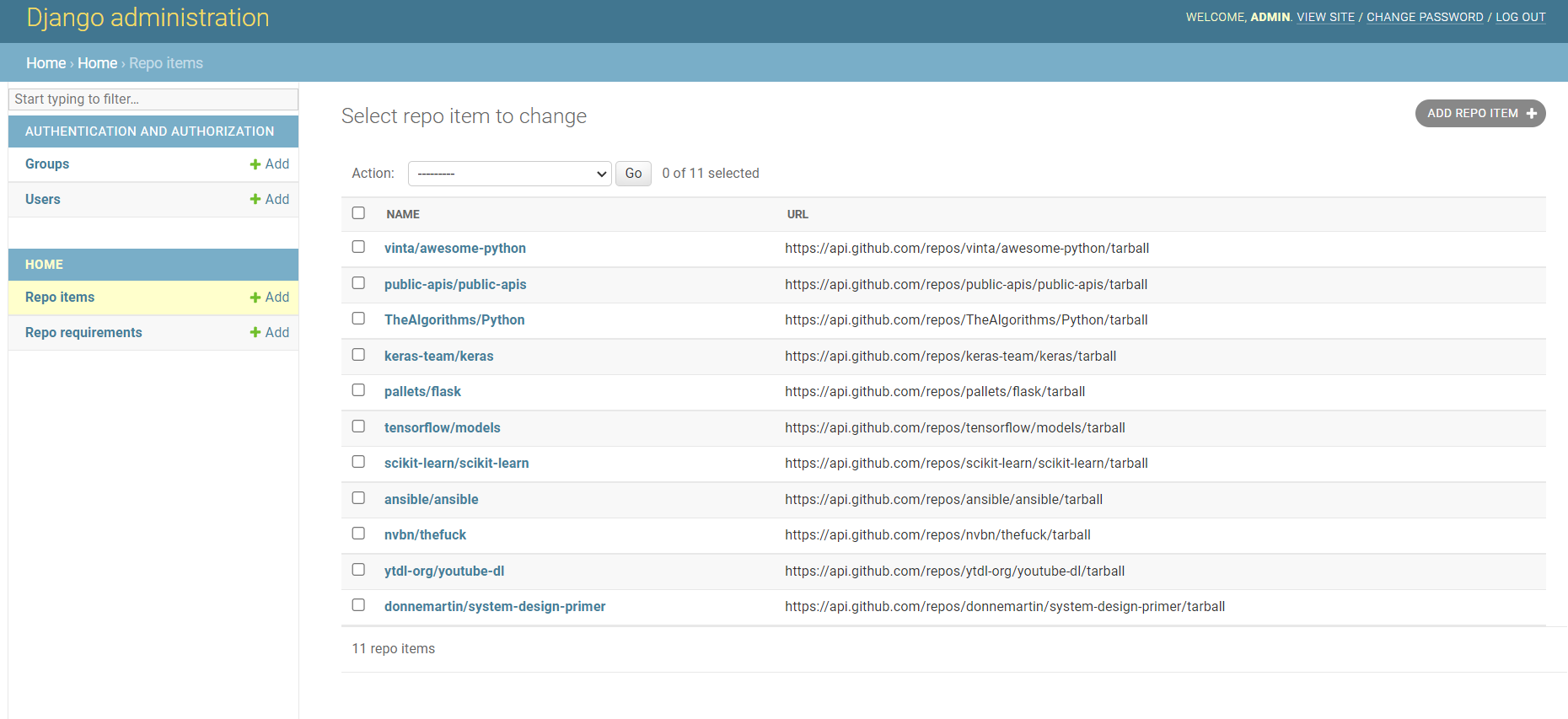The image size is (1568, 719).
Task: Click the Add Repo Item button
Action: (x=1480, y=114)
